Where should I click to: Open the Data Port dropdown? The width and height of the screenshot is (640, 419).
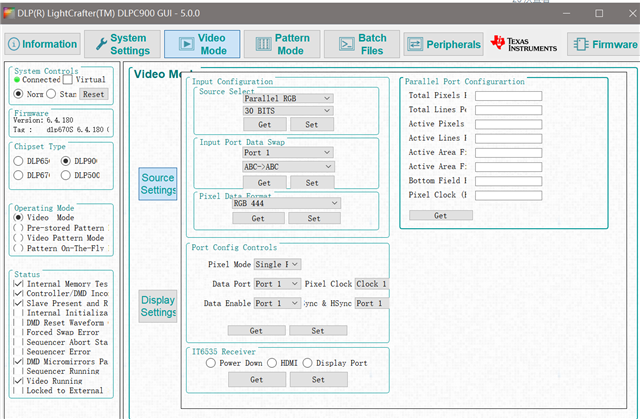[x=277, y=284]
